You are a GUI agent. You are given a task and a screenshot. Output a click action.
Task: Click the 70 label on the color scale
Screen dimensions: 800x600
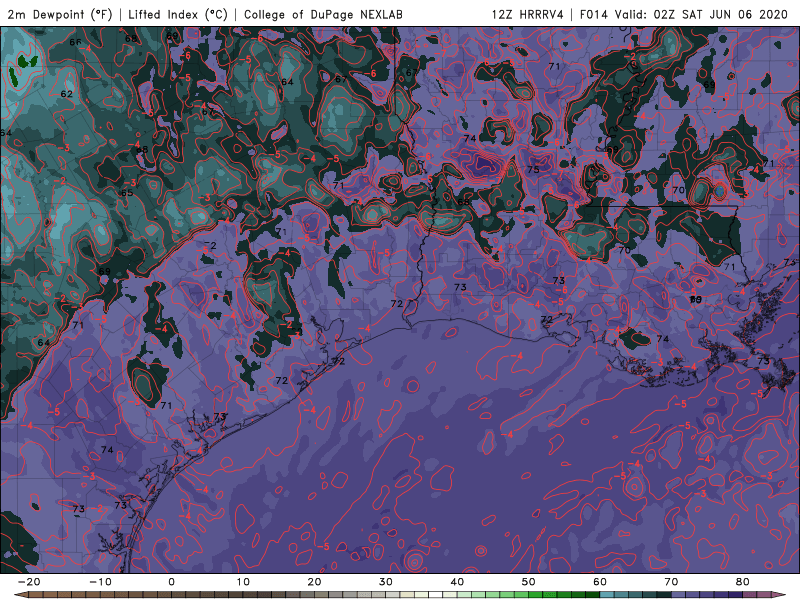pyautogui.click(x=671, y=582)
